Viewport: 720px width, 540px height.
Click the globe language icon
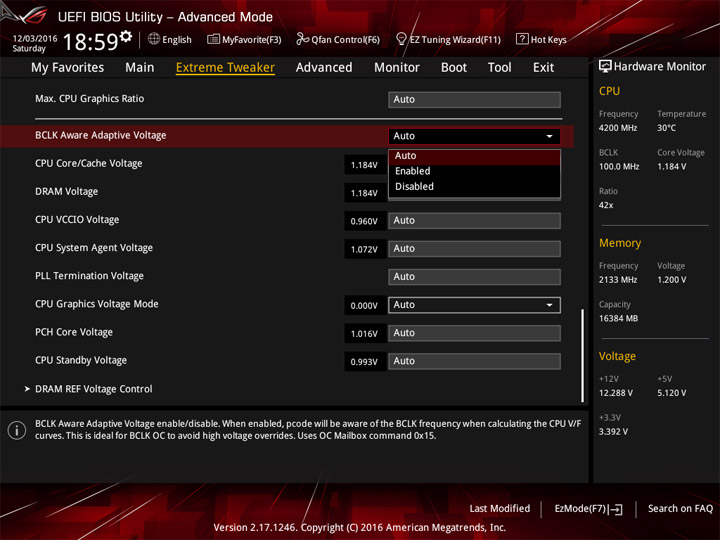click(154, 39)
